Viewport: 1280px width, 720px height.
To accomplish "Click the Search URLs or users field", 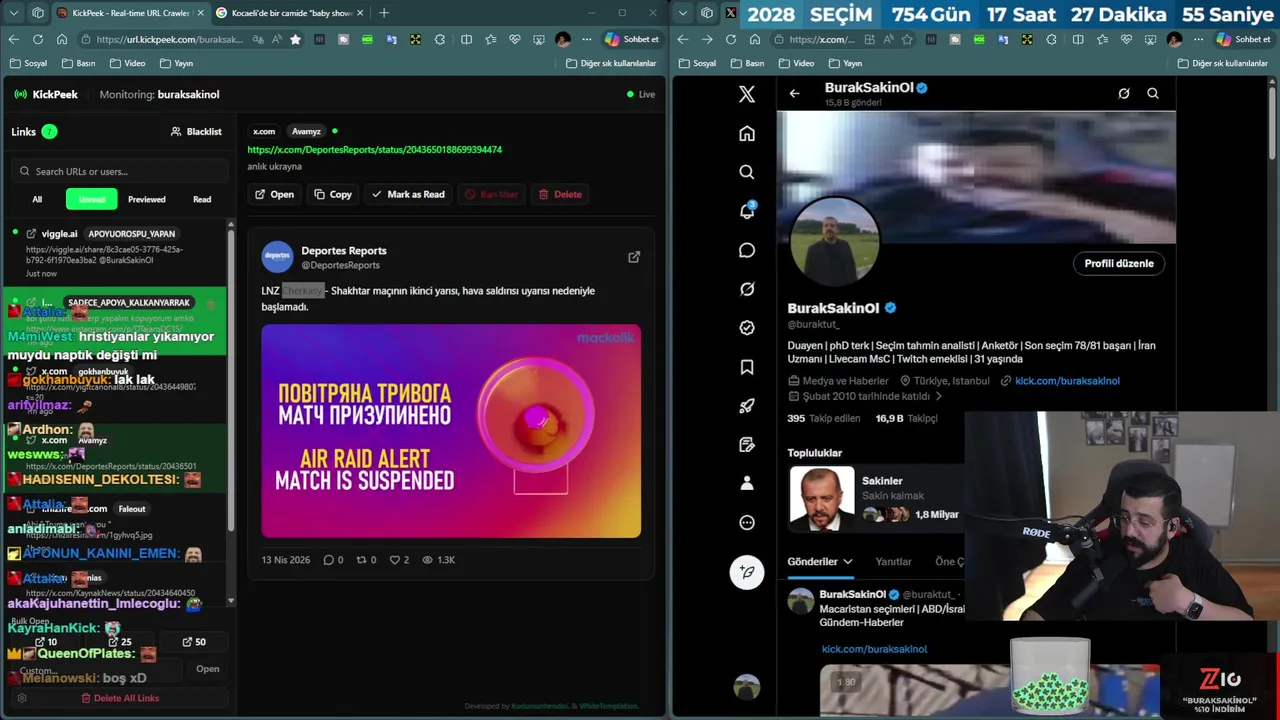I will pyautogui.click(x=119, y=171).
